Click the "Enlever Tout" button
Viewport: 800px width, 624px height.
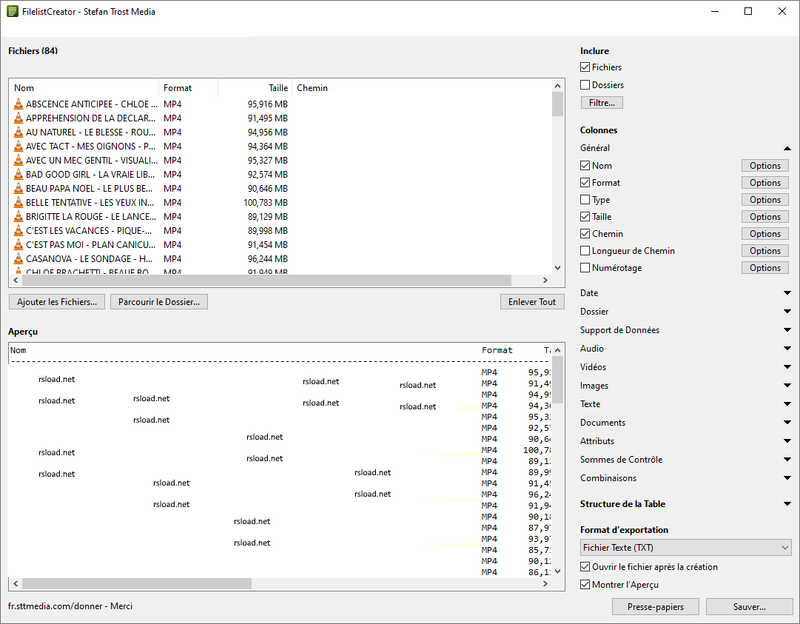(x=532, y=301)
